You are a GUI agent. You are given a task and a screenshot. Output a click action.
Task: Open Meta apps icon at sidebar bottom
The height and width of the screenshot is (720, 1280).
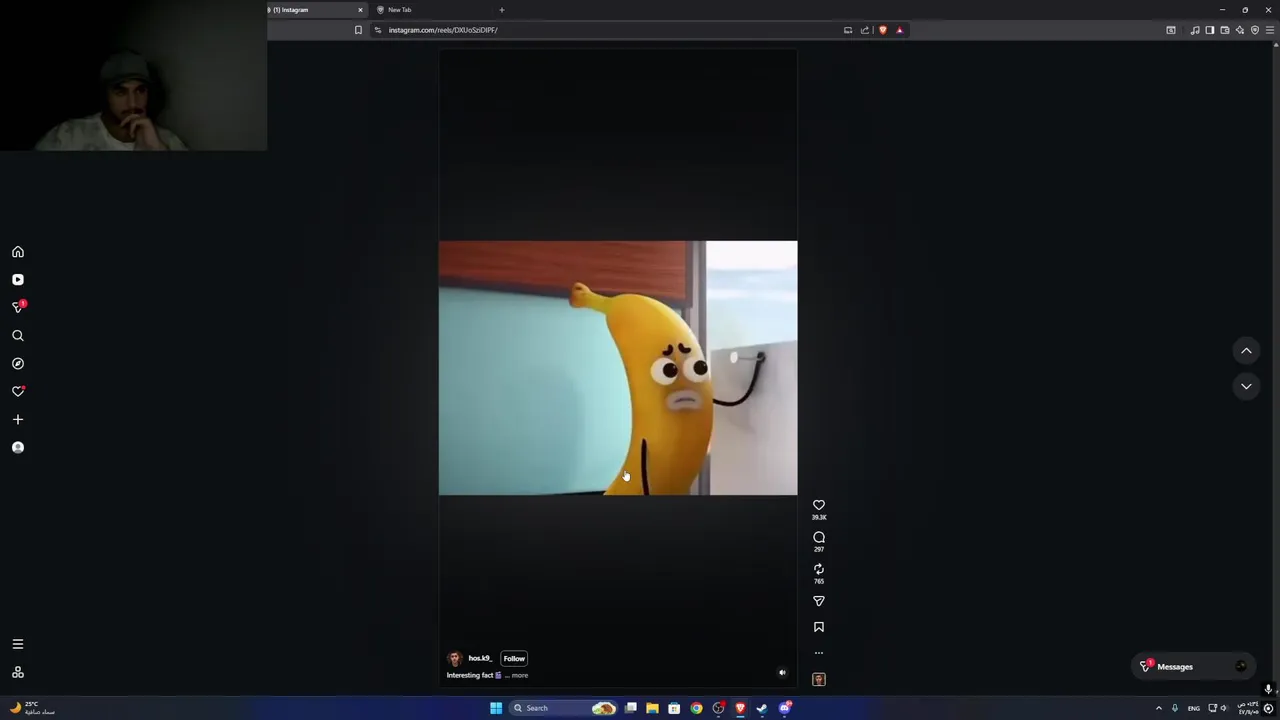click(18, 672)
